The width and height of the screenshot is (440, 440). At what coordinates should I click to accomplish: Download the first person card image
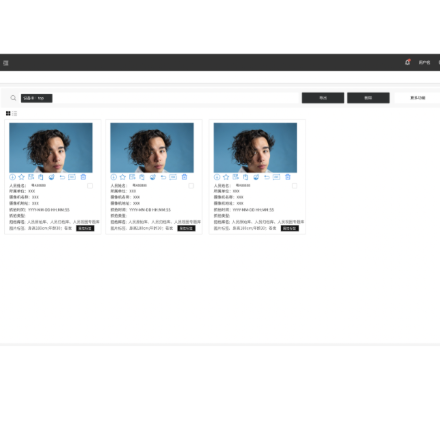[12, 177]
